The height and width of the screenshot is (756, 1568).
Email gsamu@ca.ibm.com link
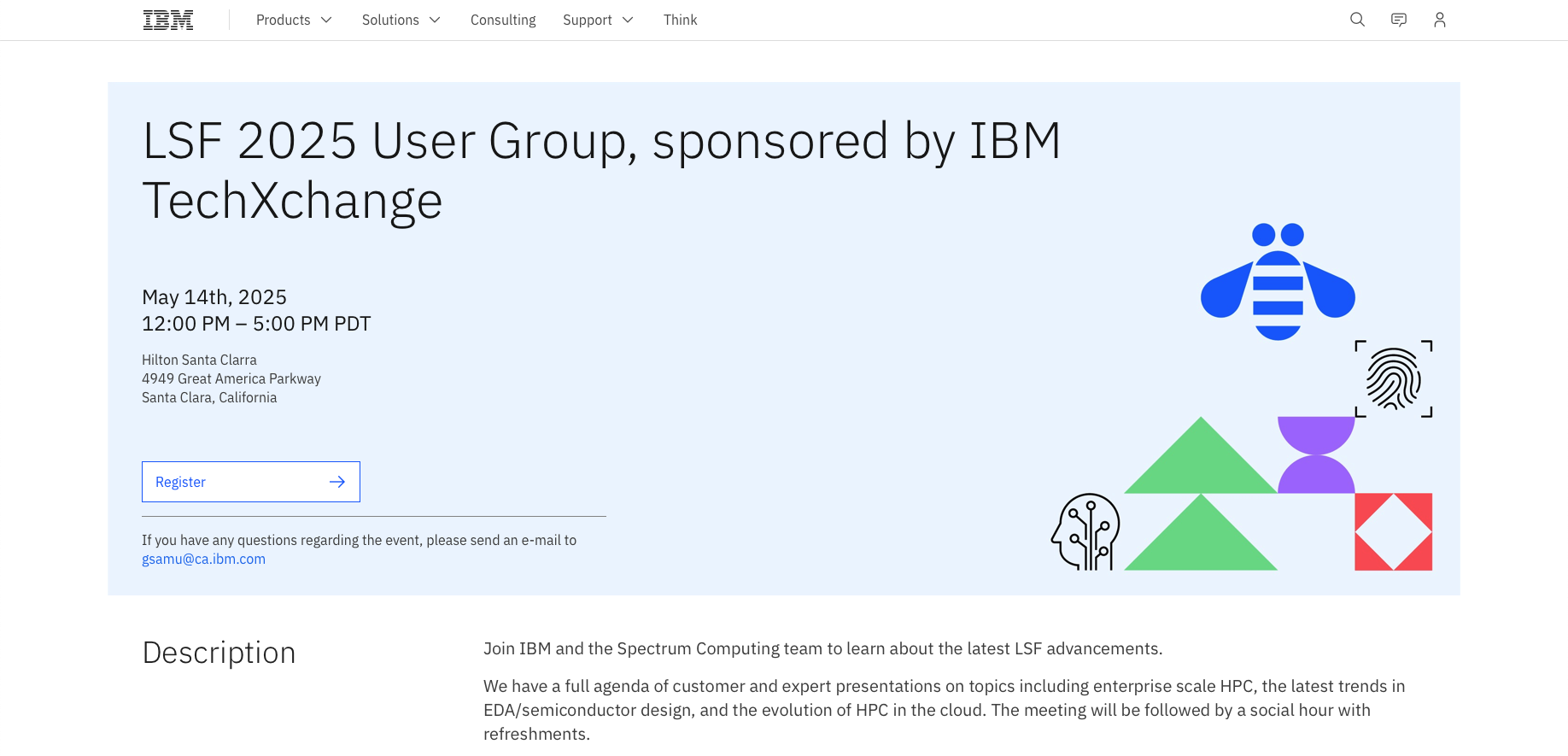203,559
